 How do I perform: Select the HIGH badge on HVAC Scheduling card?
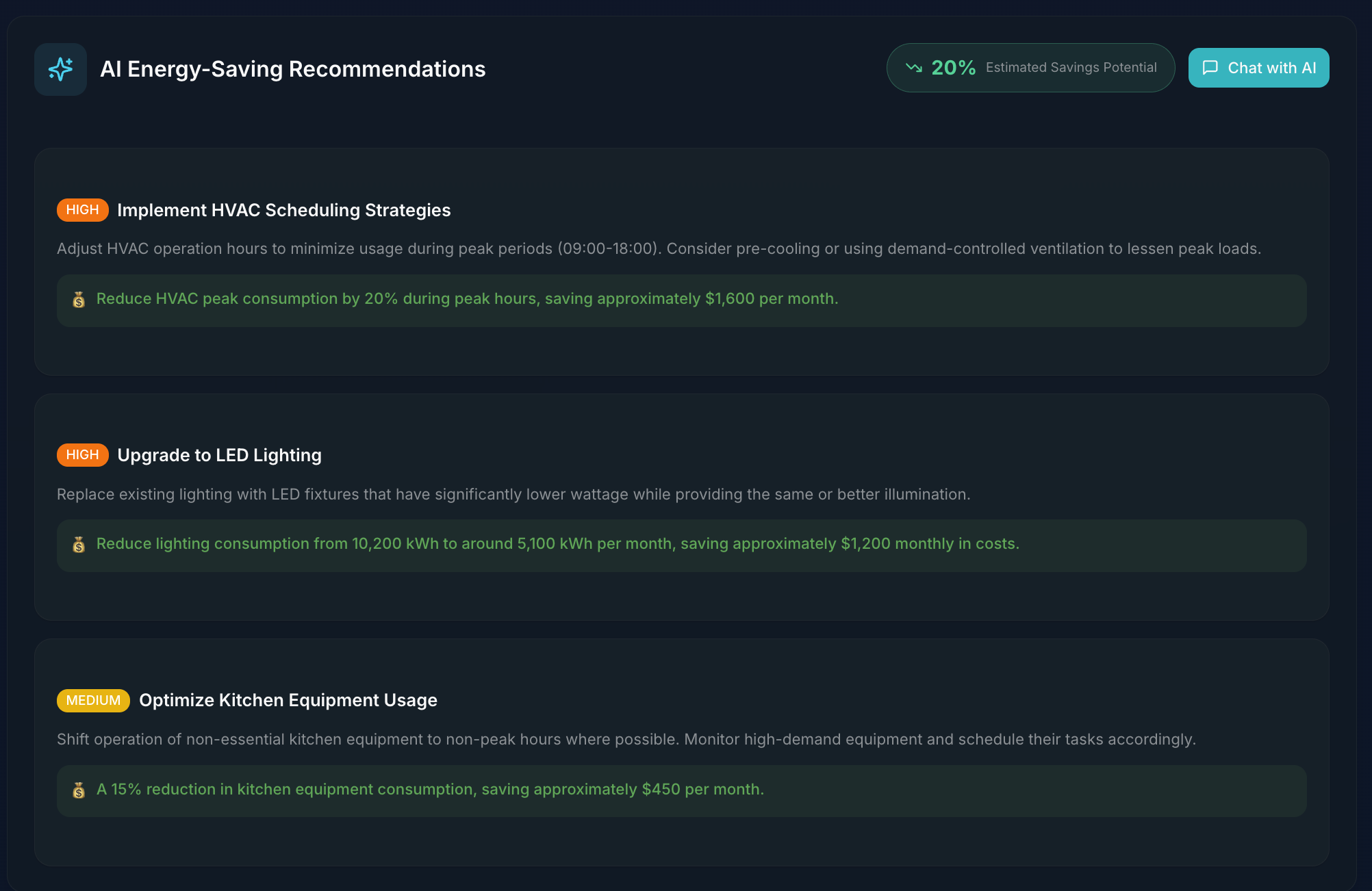tap(82, 209)
